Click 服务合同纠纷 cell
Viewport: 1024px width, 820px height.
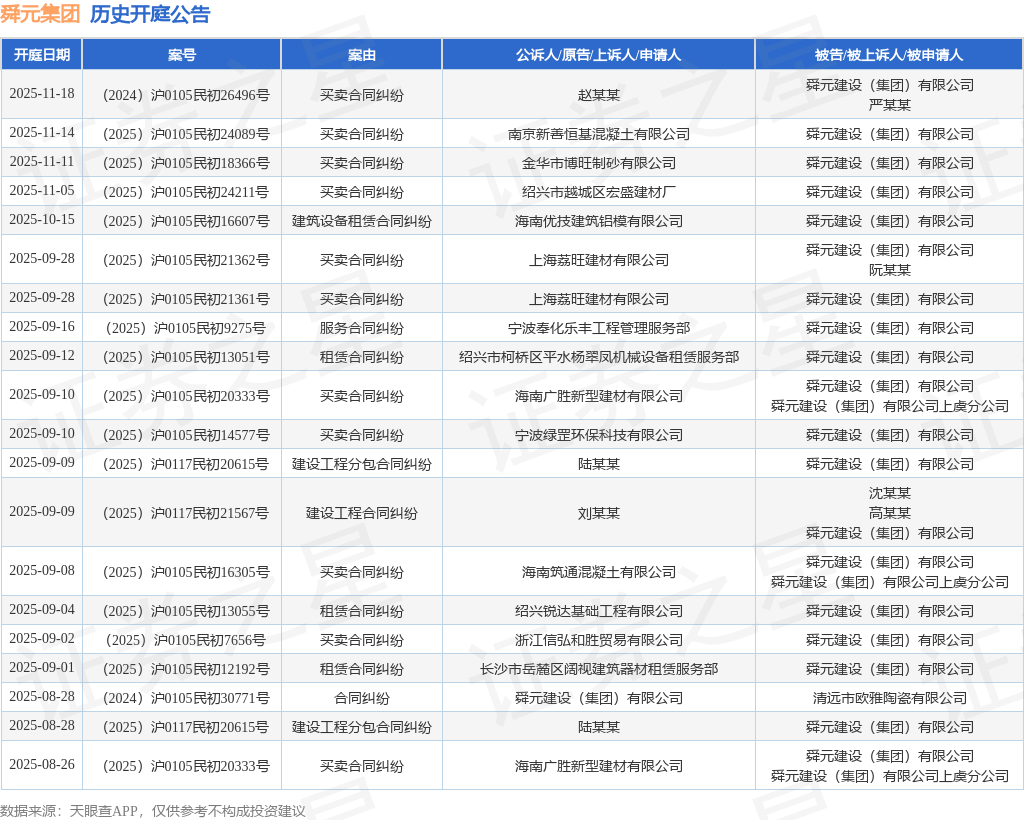[x=362, y=328]
